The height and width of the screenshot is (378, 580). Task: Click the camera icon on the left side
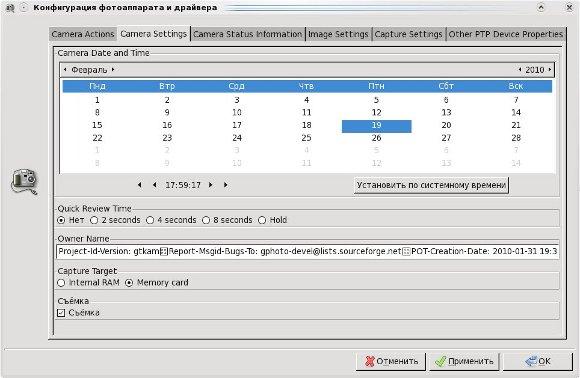(x=24, y=181)
